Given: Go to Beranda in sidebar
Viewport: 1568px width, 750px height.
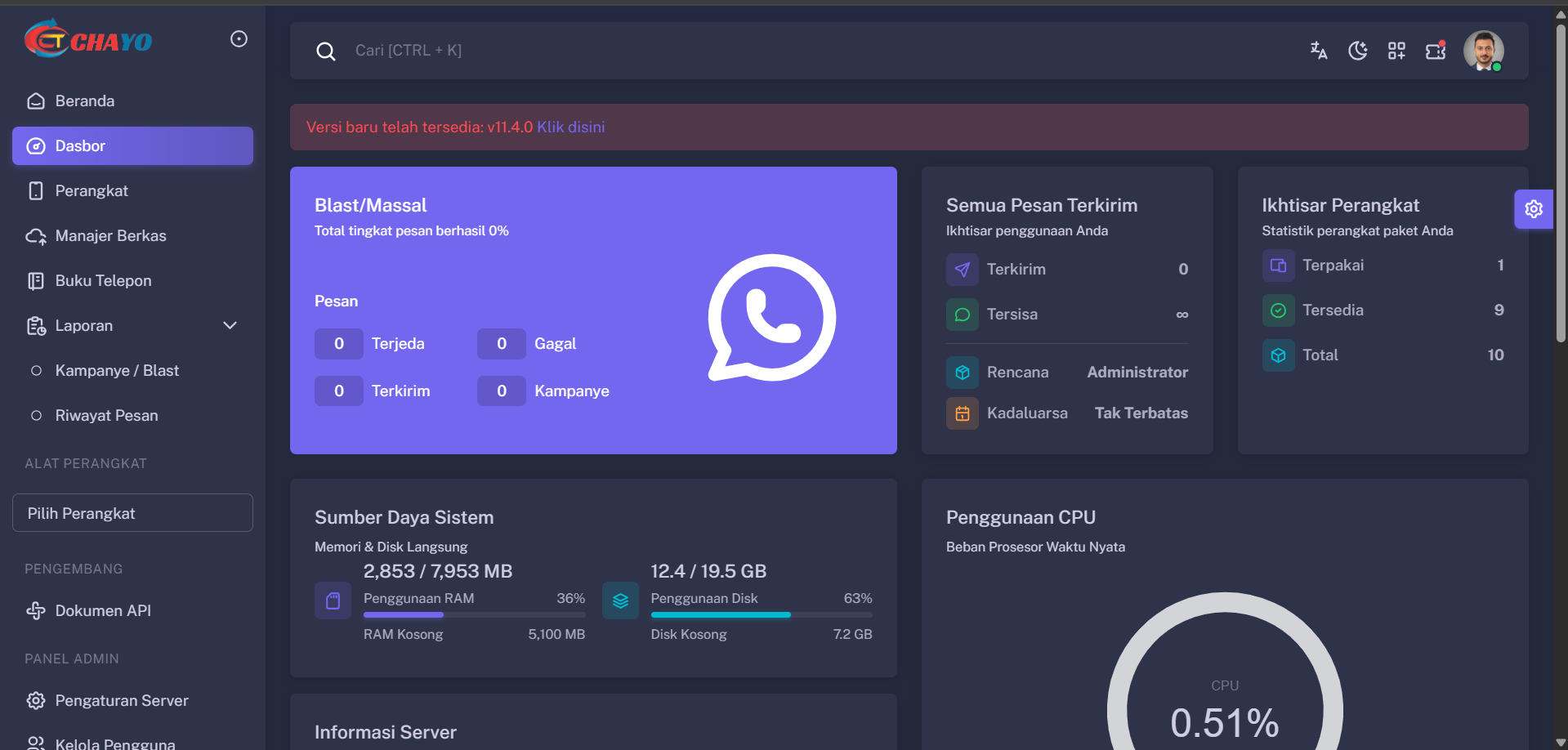Looking at the screenshot, I should pos(84,101).
